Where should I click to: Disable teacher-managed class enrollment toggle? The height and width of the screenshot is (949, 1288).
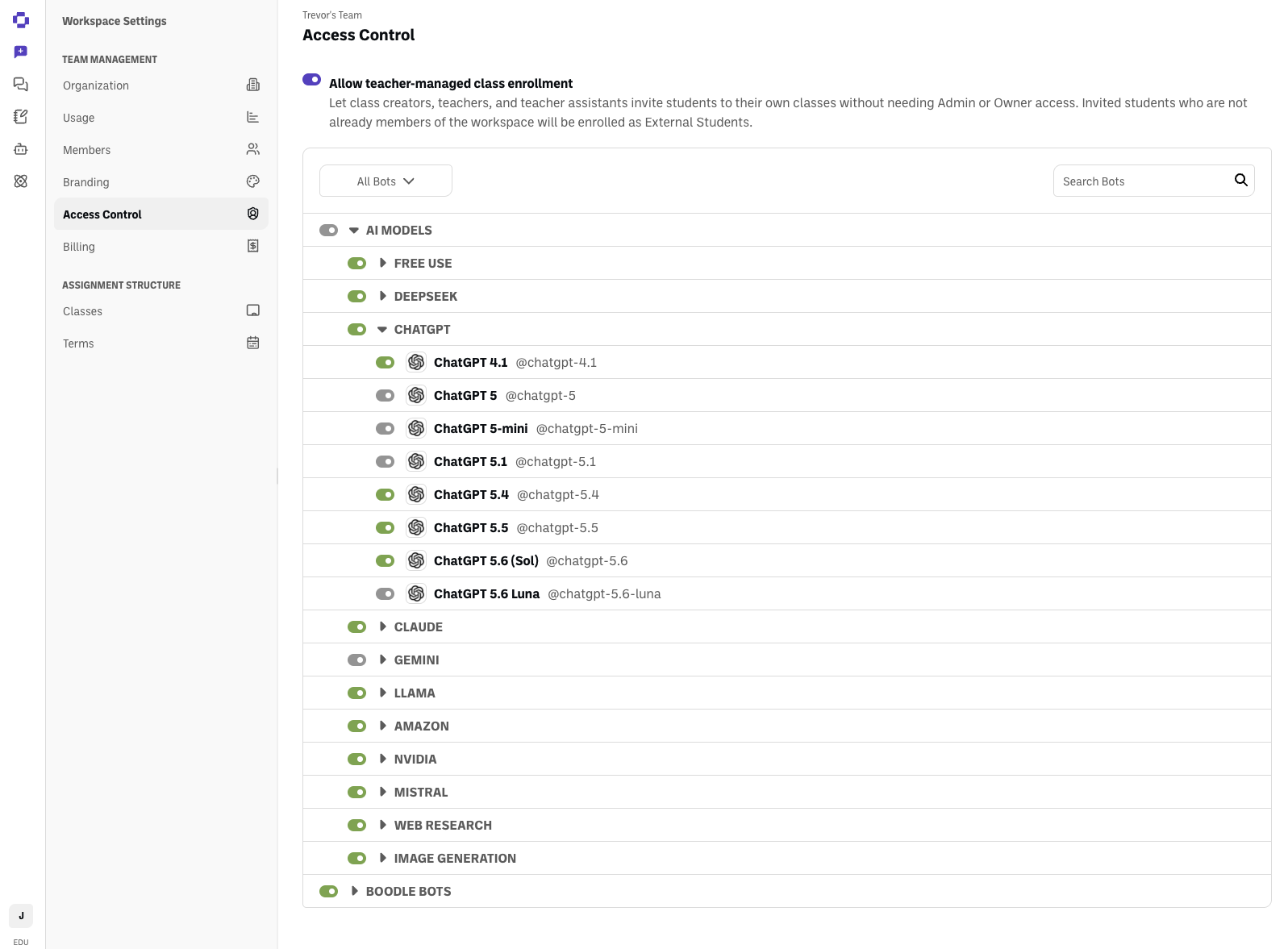coord(312,79)
